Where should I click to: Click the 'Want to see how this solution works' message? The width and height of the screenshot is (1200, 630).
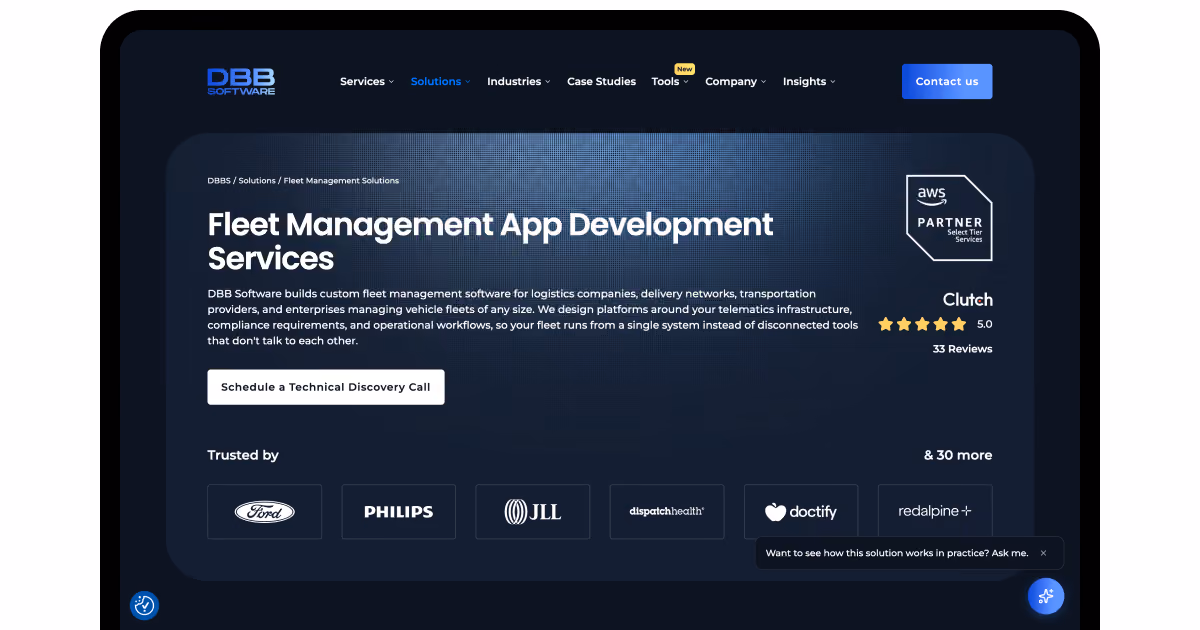(896, 553)
